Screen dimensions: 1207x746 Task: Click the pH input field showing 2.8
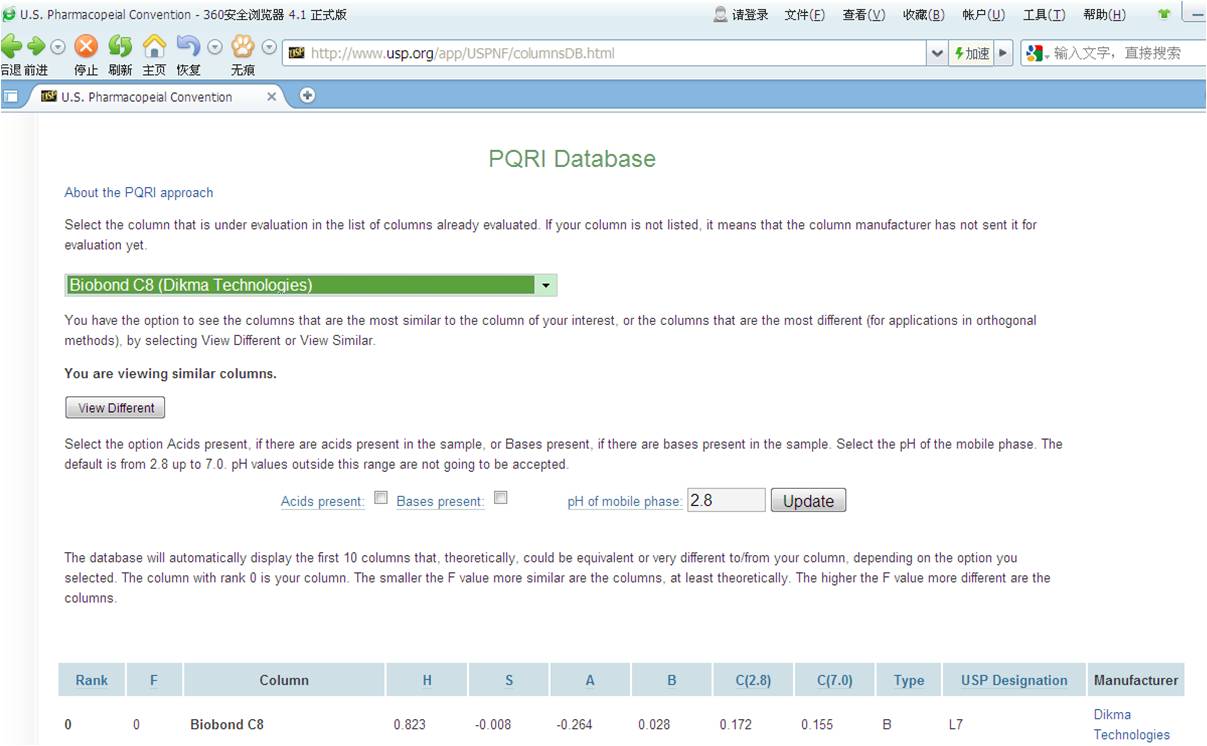click(726, 500)
